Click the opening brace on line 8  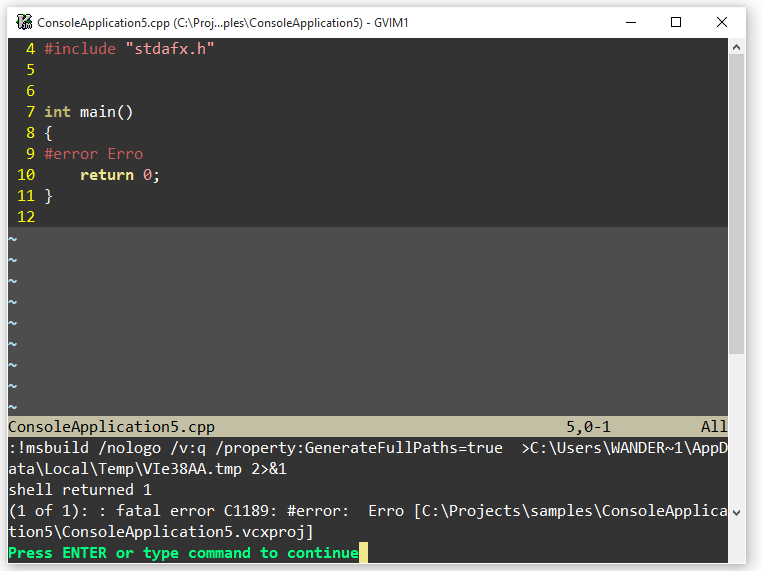point(48,133)
